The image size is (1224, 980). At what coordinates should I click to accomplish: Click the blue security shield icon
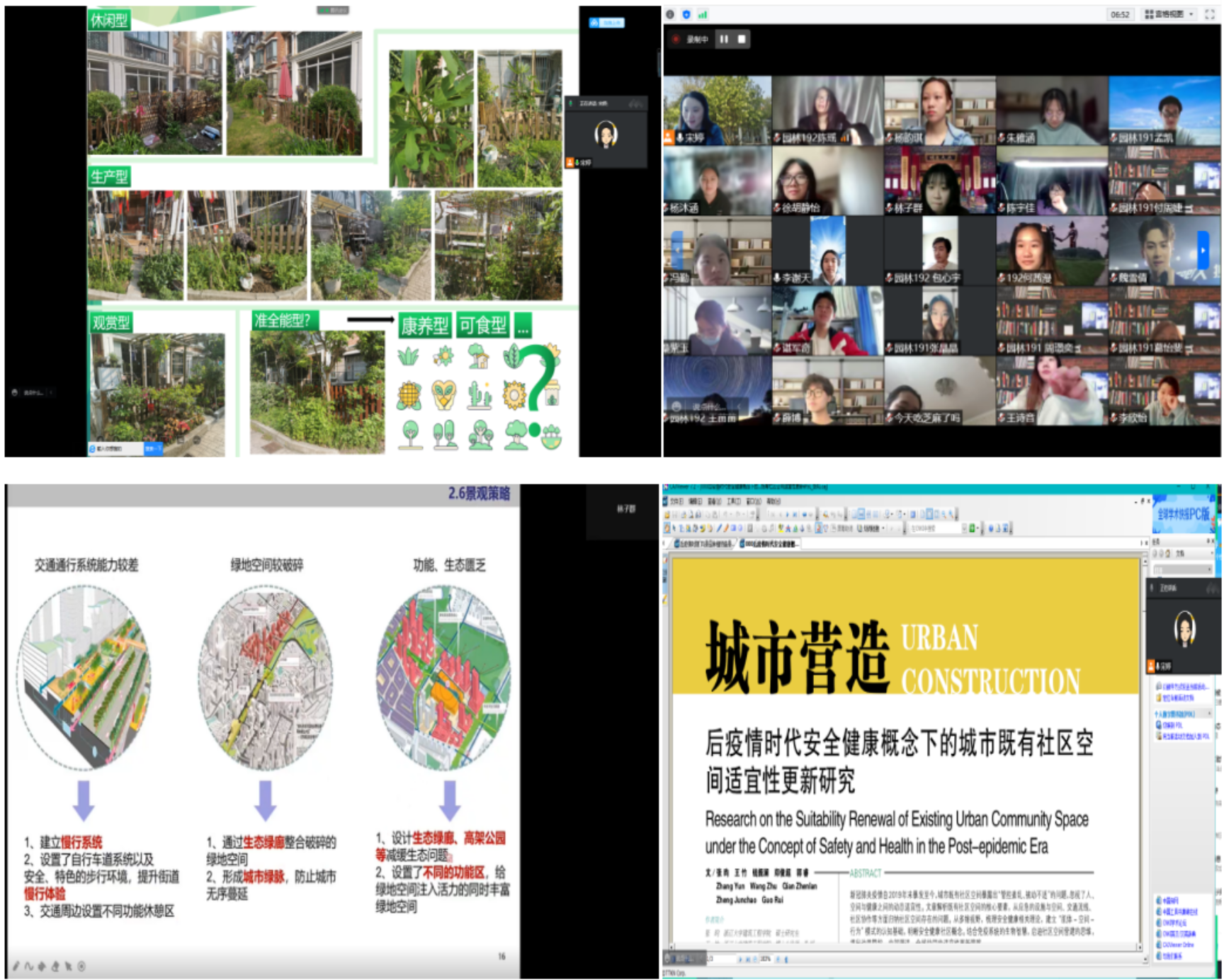[x=686, y=14]
